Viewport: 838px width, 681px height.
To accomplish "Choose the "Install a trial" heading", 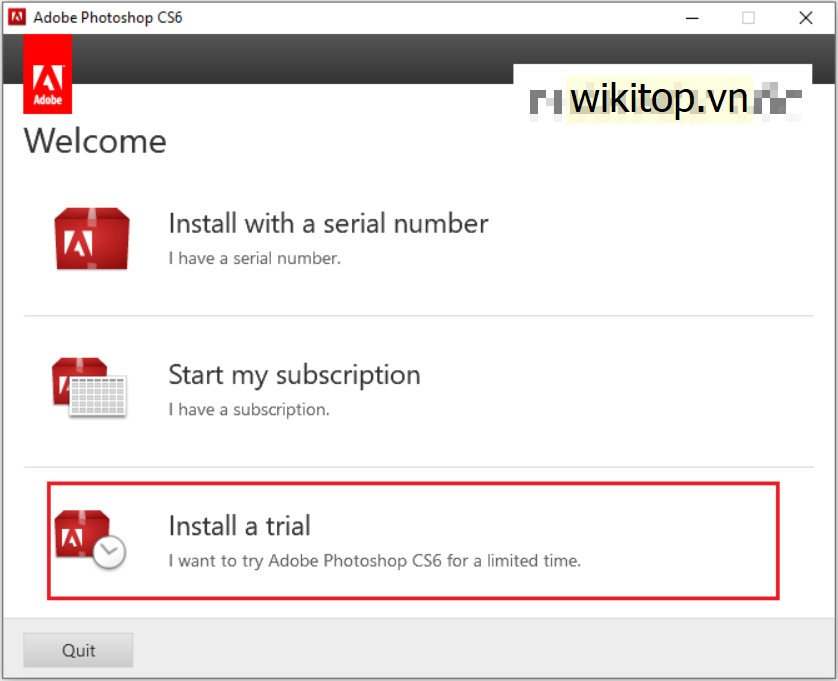I will [x=239, y=526].
